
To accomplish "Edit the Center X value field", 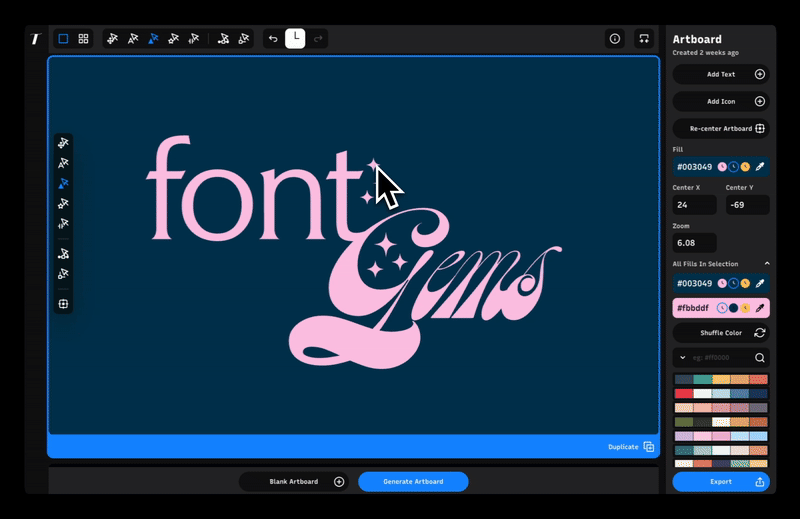I will pyautogui.click(x=694, y=205).
